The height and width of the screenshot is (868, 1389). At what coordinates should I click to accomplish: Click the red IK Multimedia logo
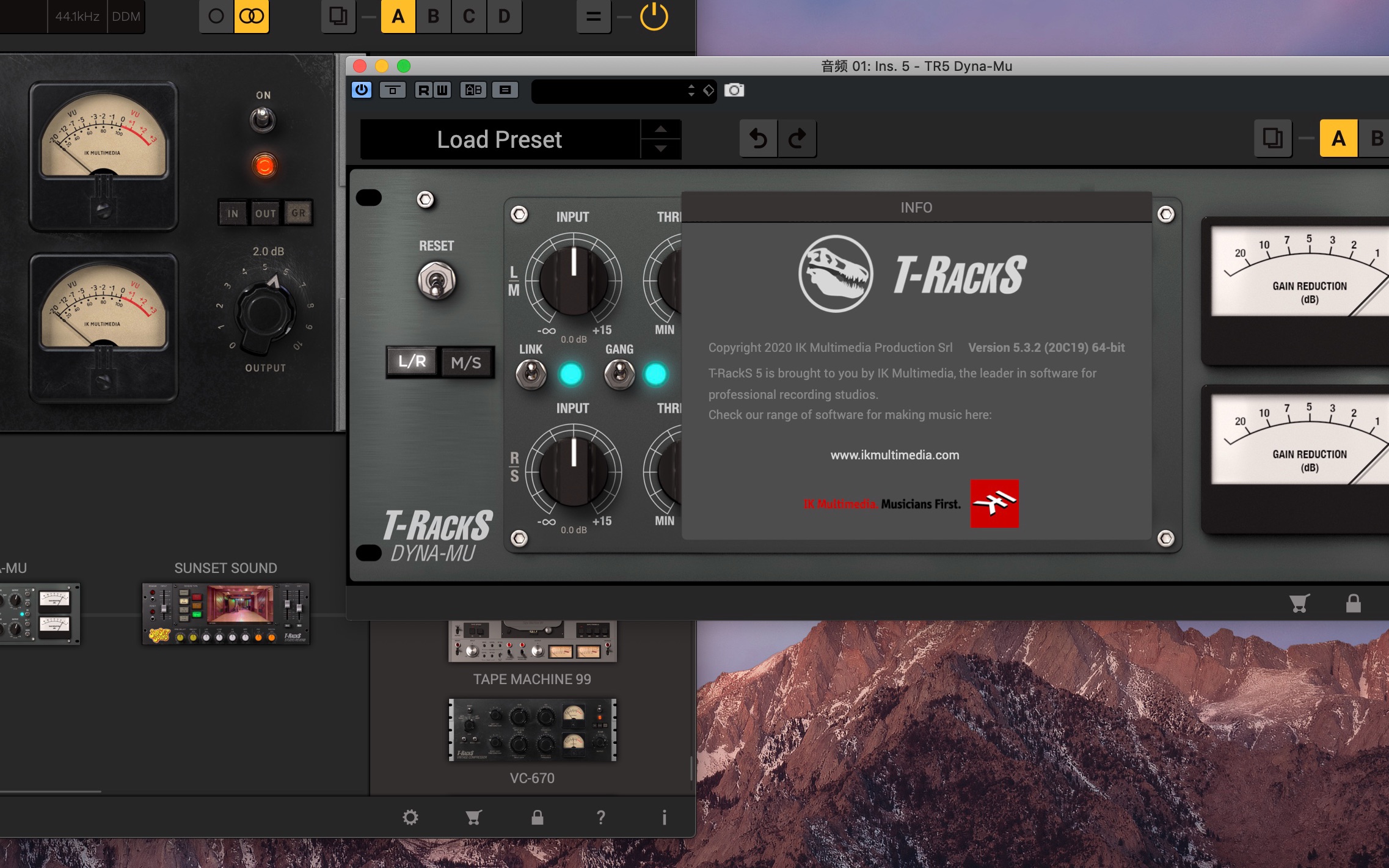994,503
